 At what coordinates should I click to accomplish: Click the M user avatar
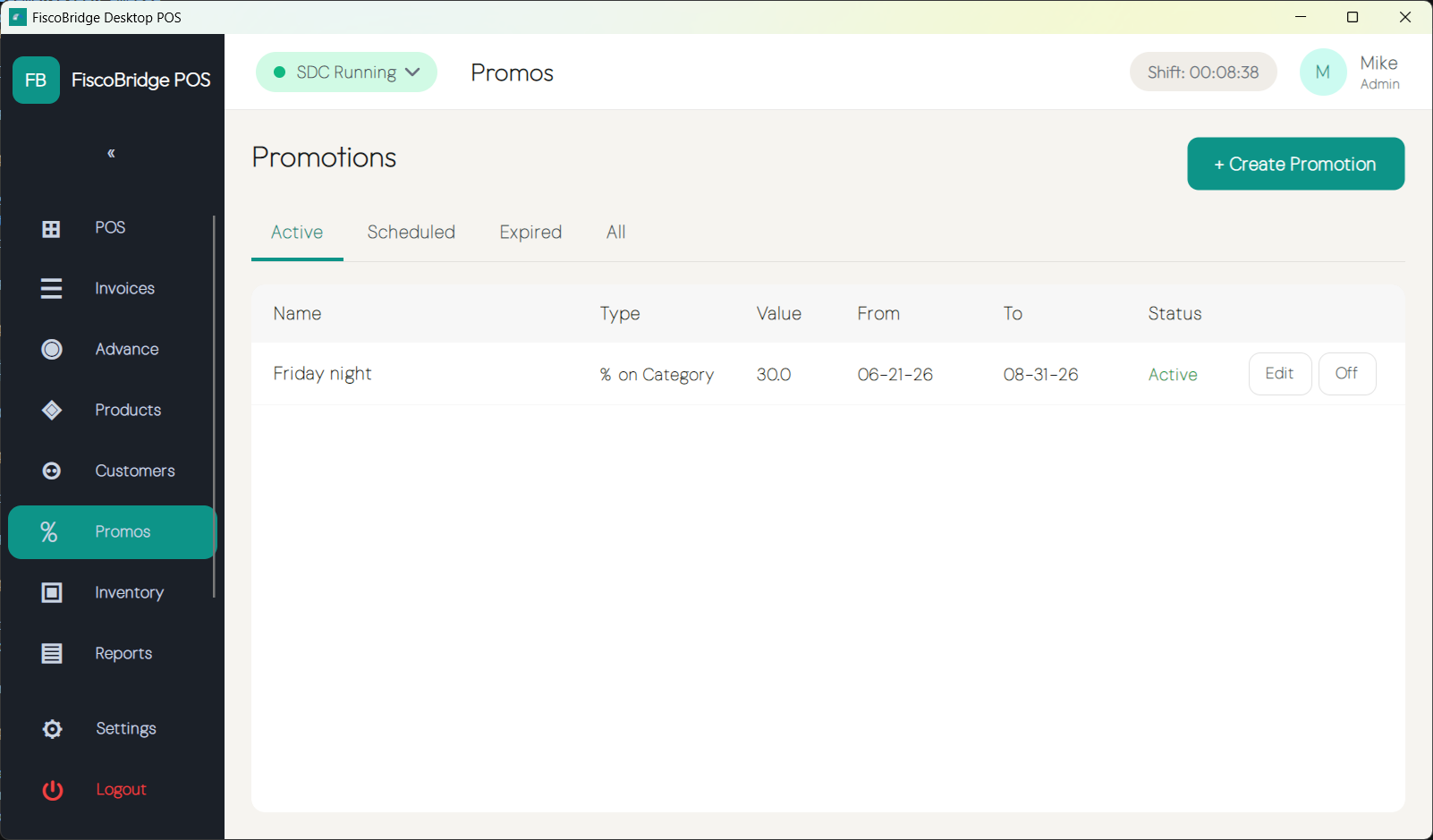1323,72
